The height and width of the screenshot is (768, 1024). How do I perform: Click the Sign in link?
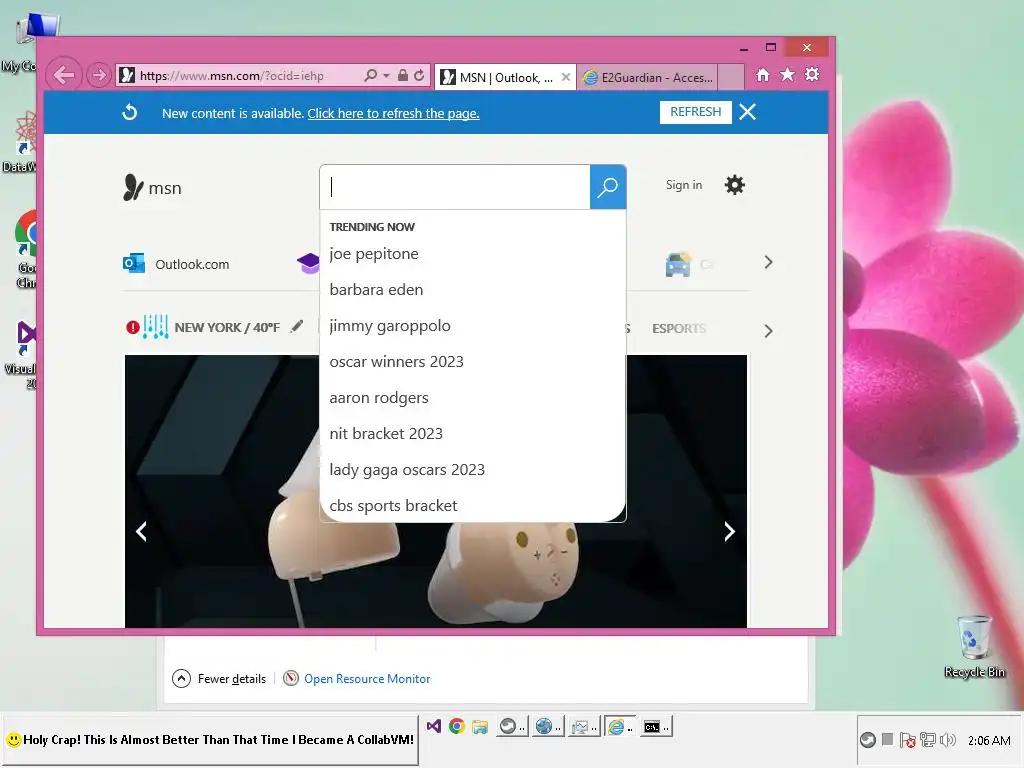point(684,185)
